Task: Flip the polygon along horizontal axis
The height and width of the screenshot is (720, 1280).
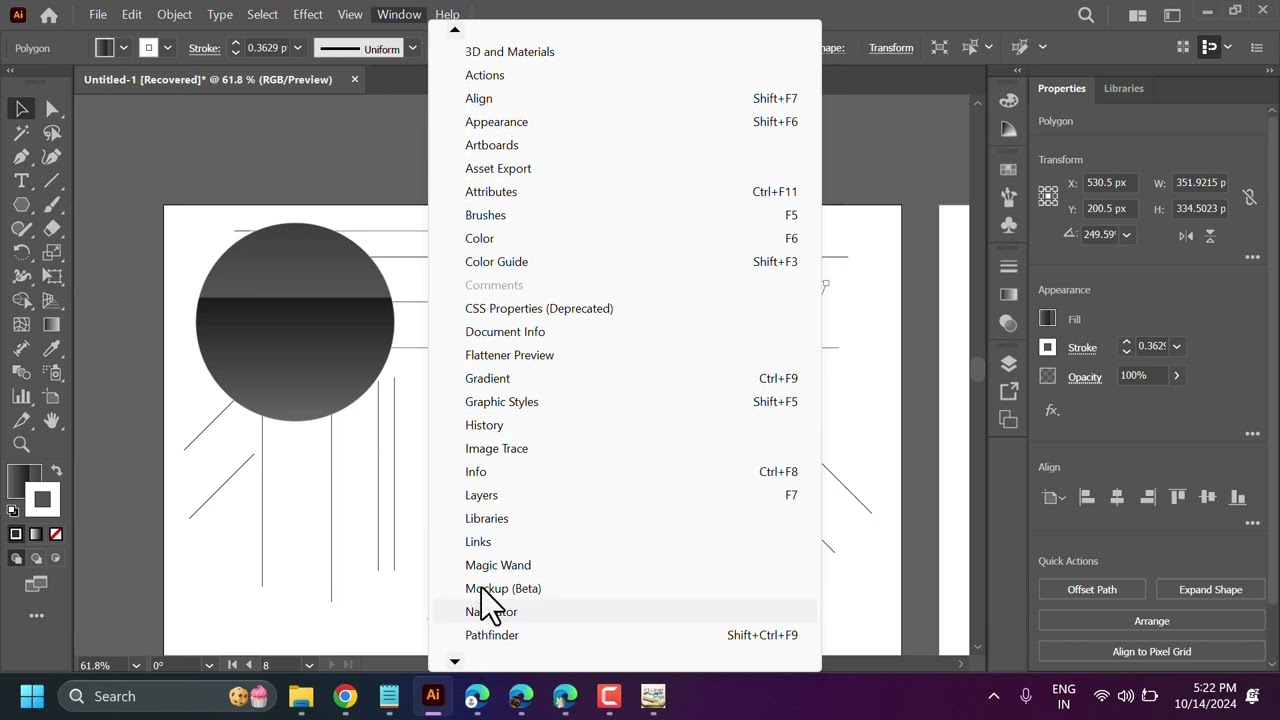Action: coord(1186,236)
